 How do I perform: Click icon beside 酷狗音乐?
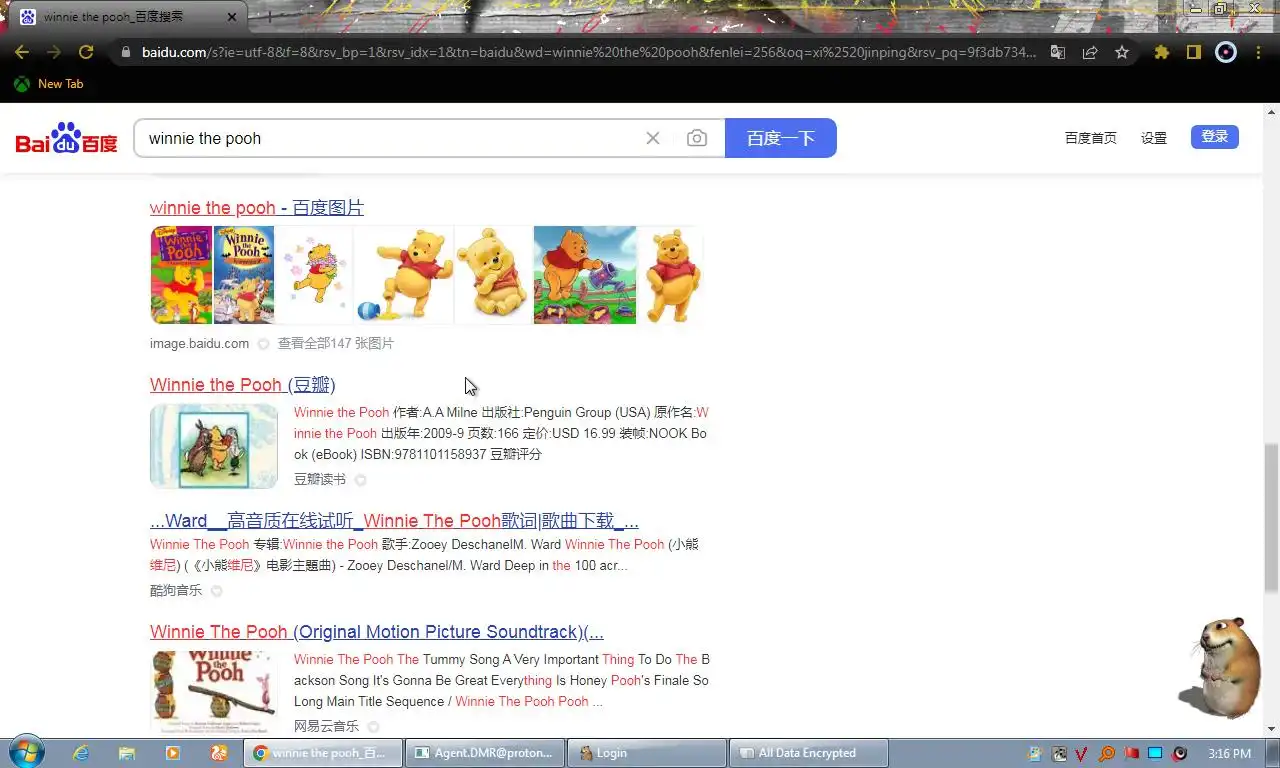(x=216, y=591)
